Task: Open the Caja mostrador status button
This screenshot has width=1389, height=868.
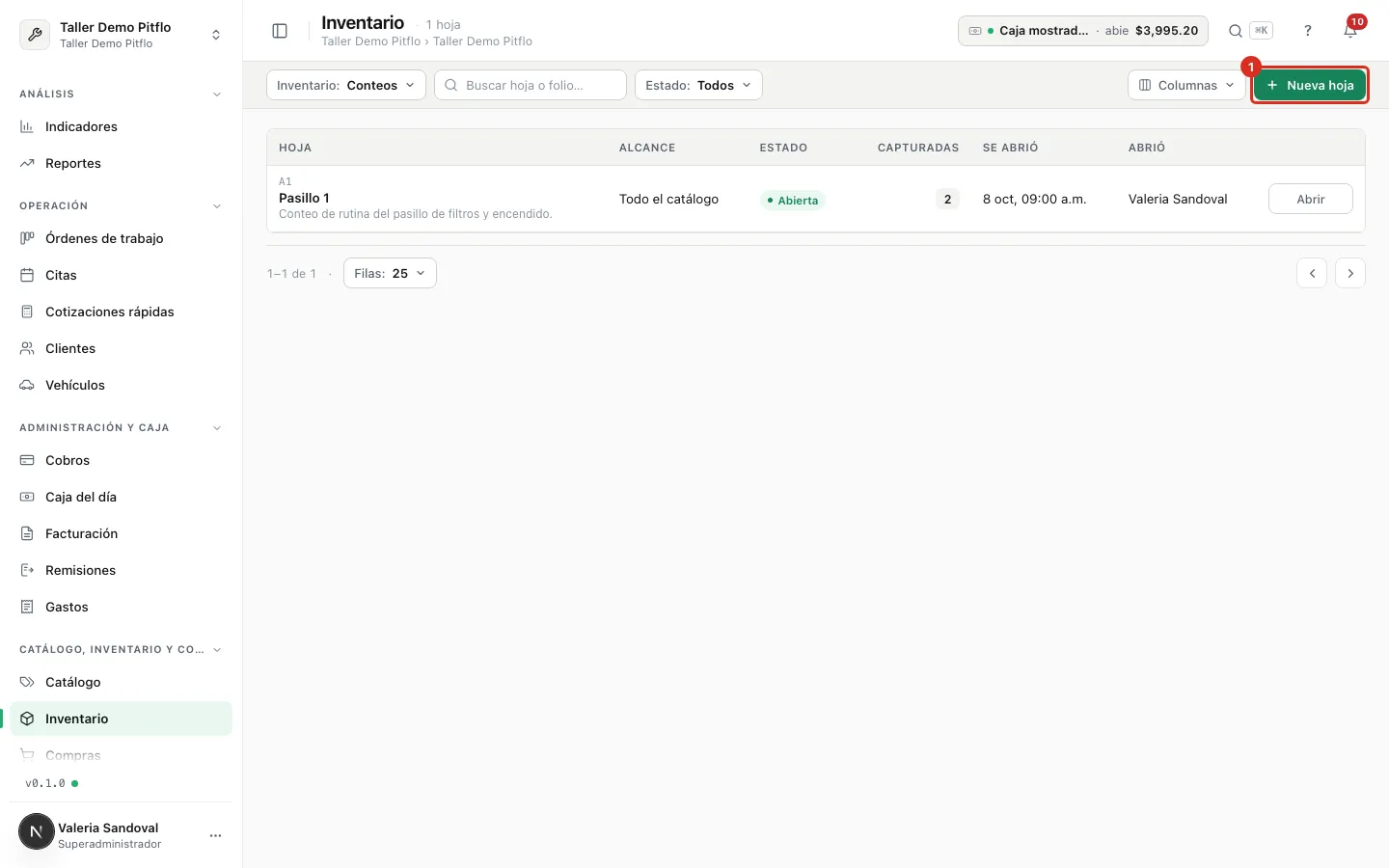Action: (1083, 31)
